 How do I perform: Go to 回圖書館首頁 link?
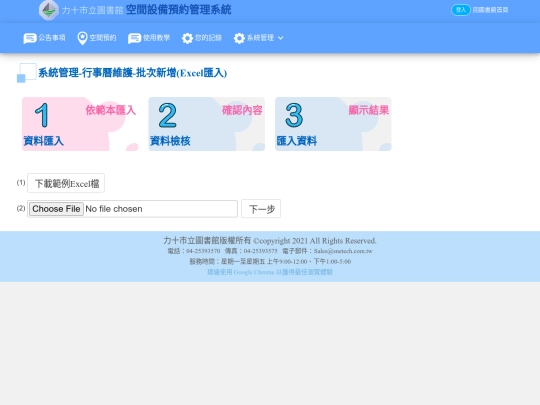click(490, 10)
